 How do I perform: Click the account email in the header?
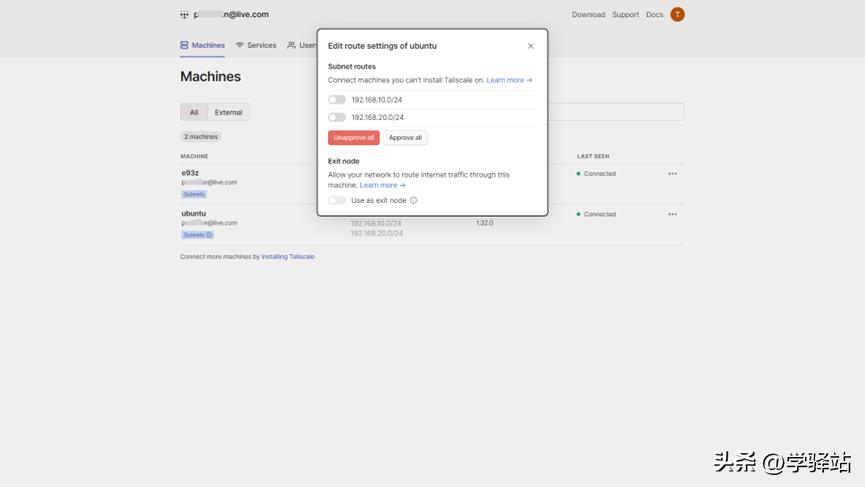pyautogui.click(x=231, y=14)
